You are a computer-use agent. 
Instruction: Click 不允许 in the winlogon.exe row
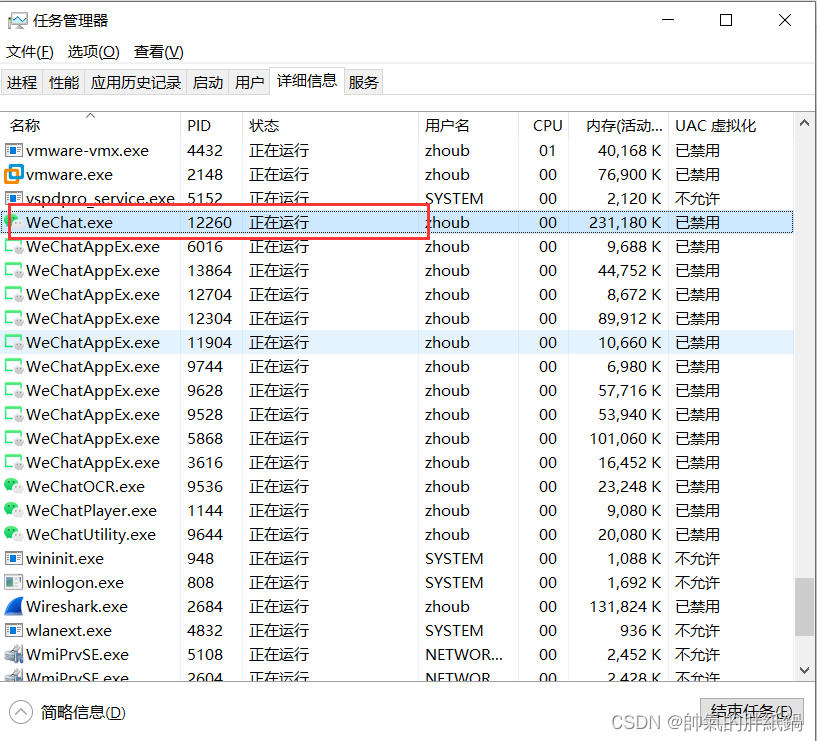697,583
